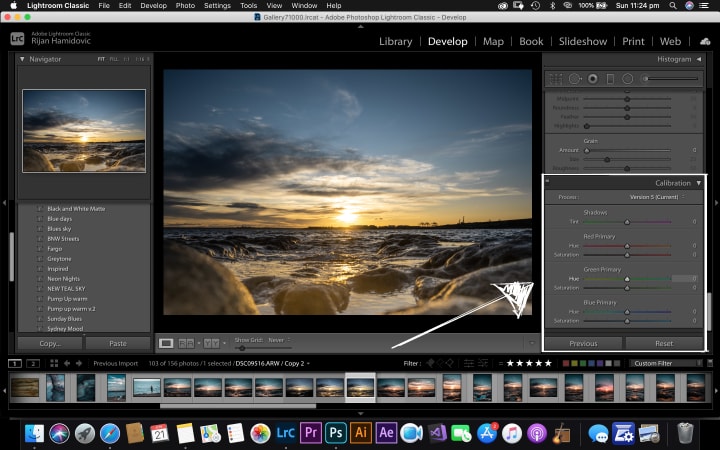Screen dimensions: 720x450
Task: Select the Adjustment Brush tool
Action: coord(670,79)
